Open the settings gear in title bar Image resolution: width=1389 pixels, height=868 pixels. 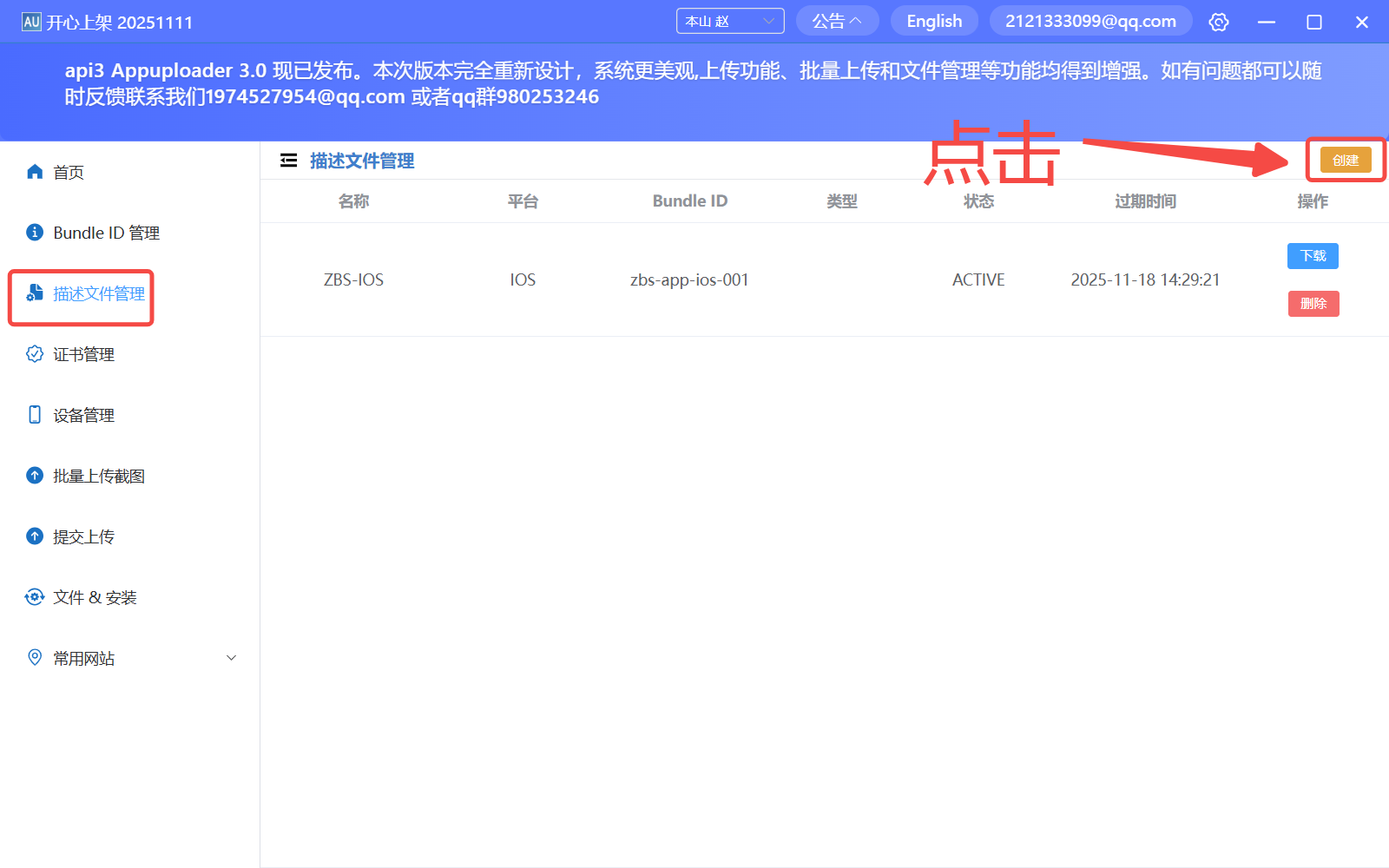(x=1218, y=22)
